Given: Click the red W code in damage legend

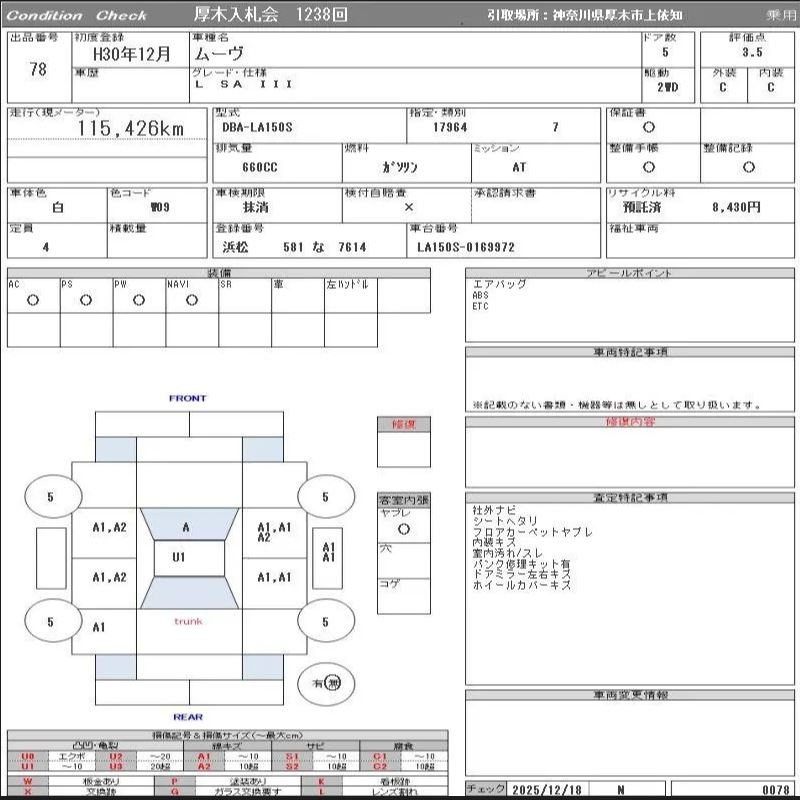Looking at the screenshot, I should 27,780.
